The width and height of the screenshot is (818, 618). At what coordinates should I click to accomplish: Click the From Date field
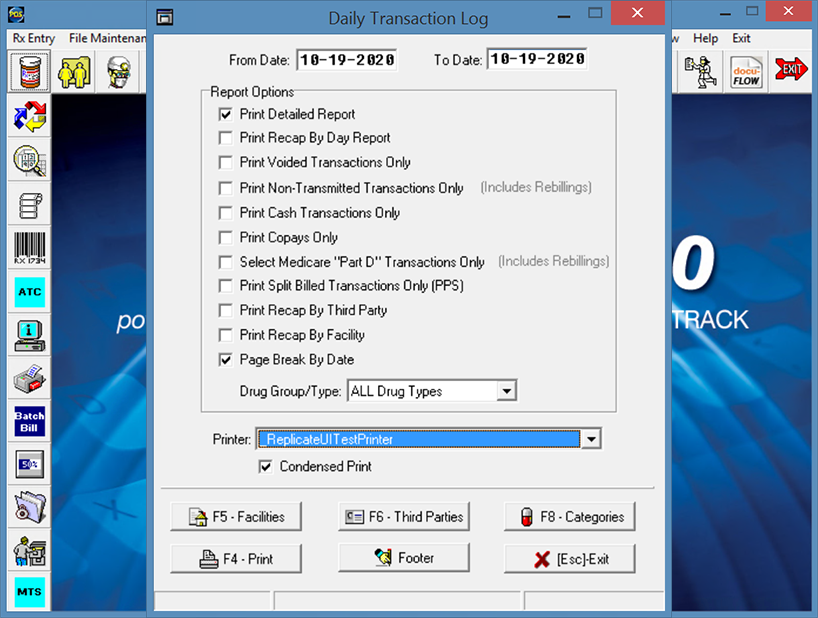click(346, 60)
